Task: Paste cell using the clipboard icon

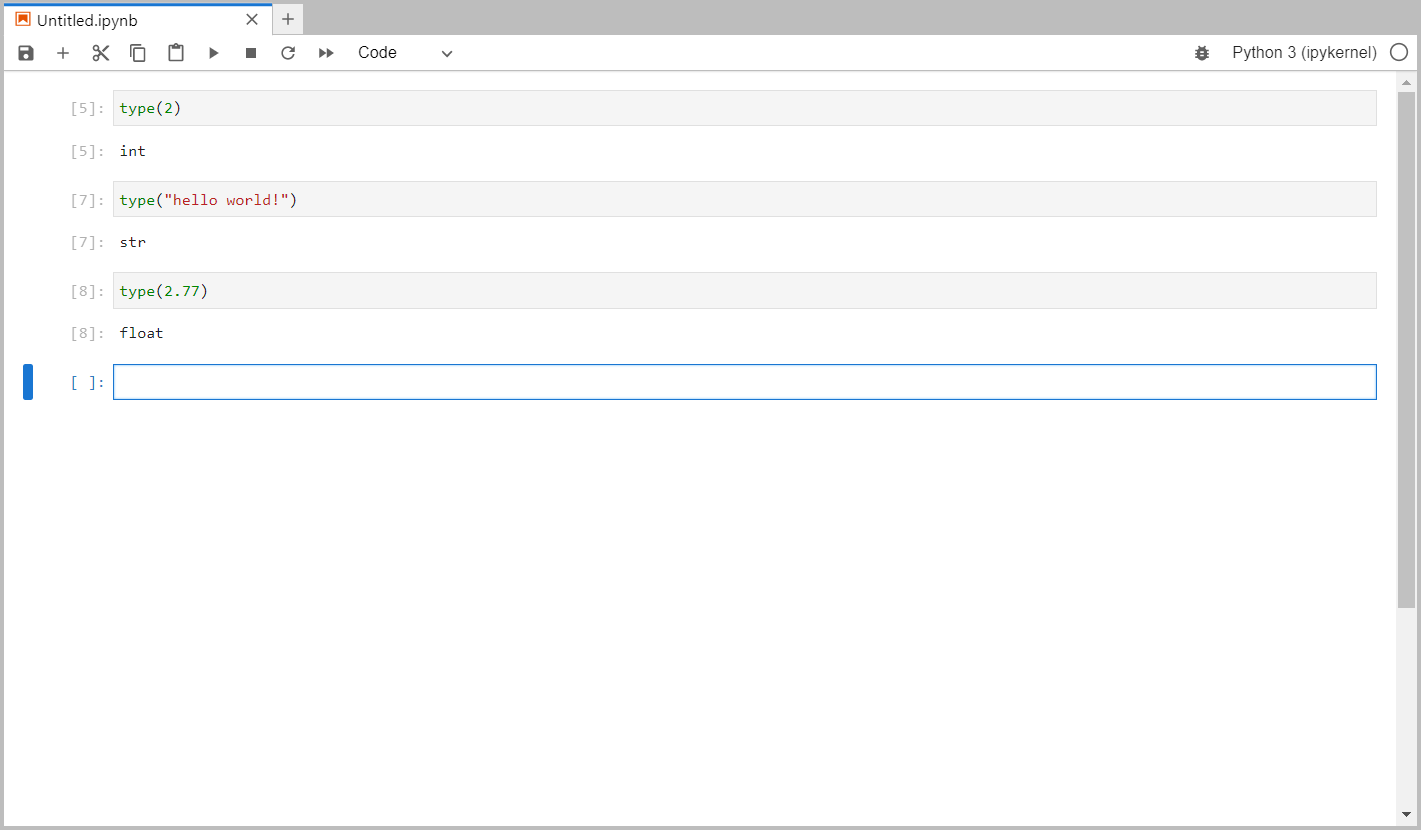Action: [176, 53]
